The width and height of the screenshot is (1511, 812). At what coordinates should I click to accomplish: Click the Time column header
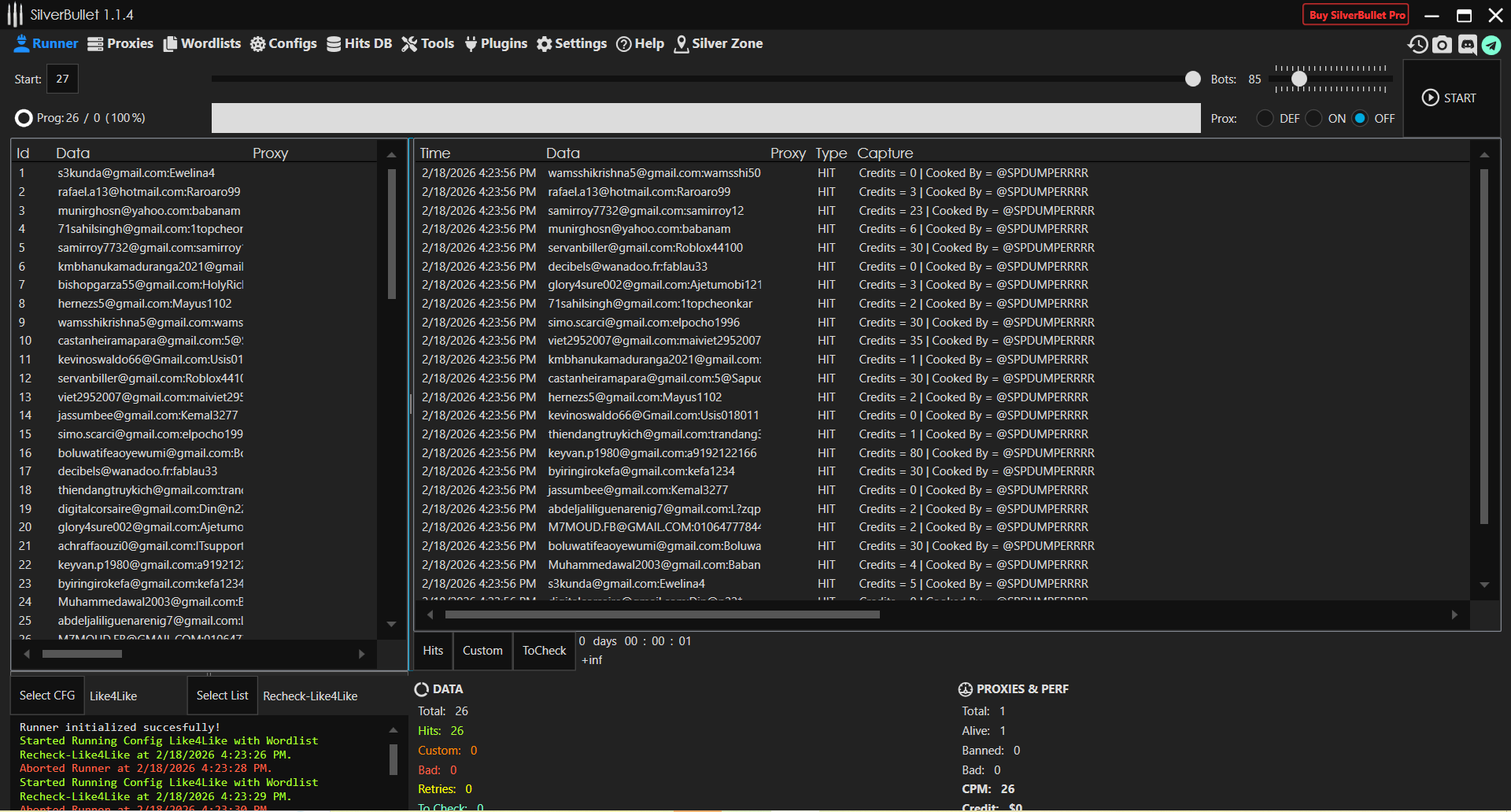coord(435,153)
